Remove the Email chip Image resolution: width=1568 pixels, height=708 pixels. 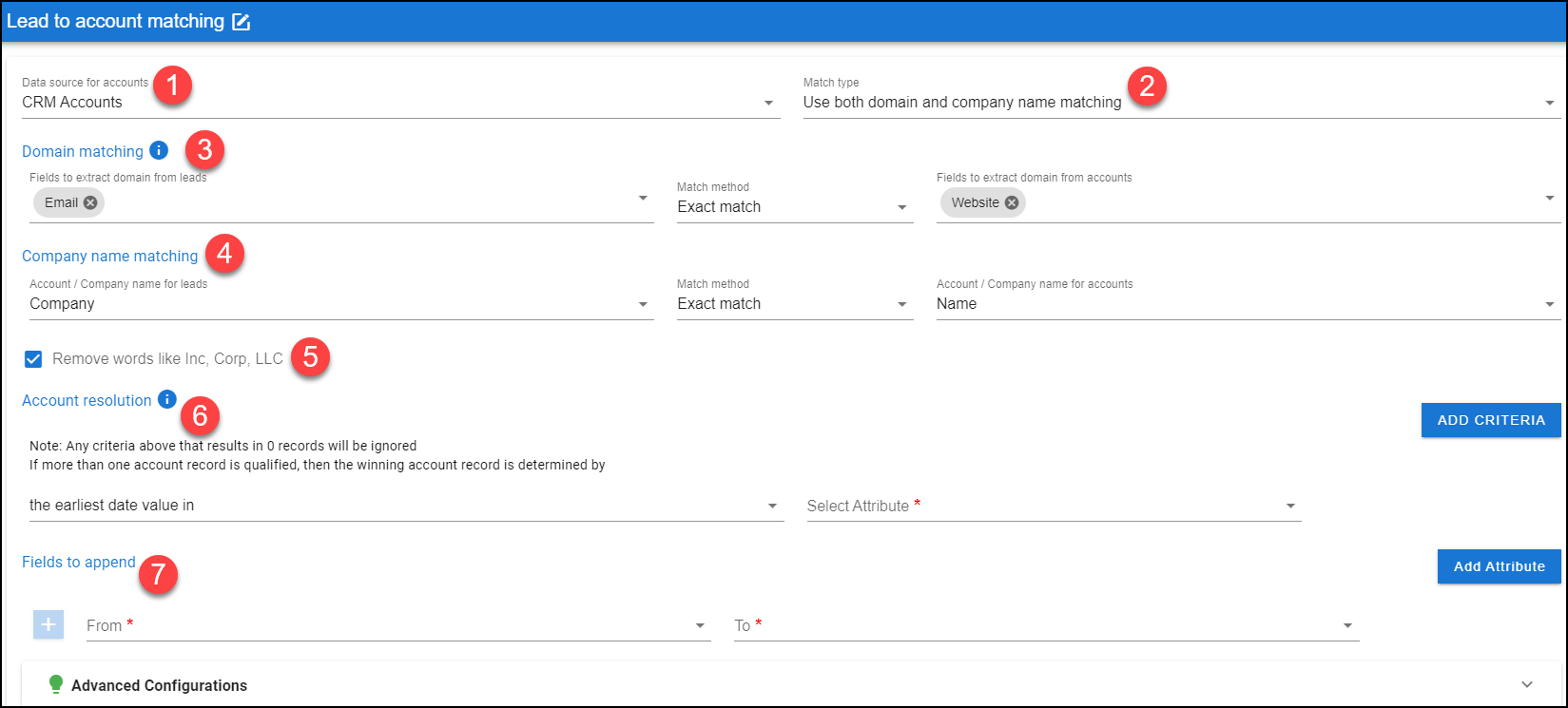point(90,202)
